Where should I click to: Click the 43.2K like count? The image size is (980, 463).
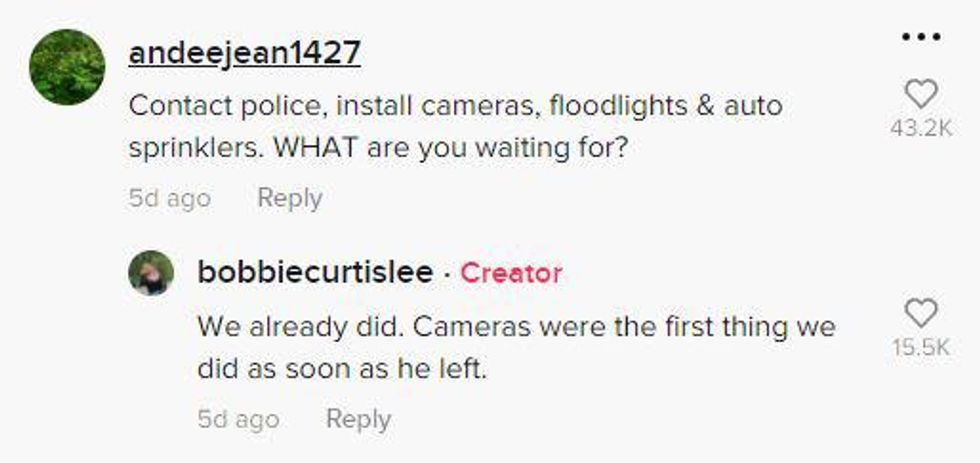point(920,129)
